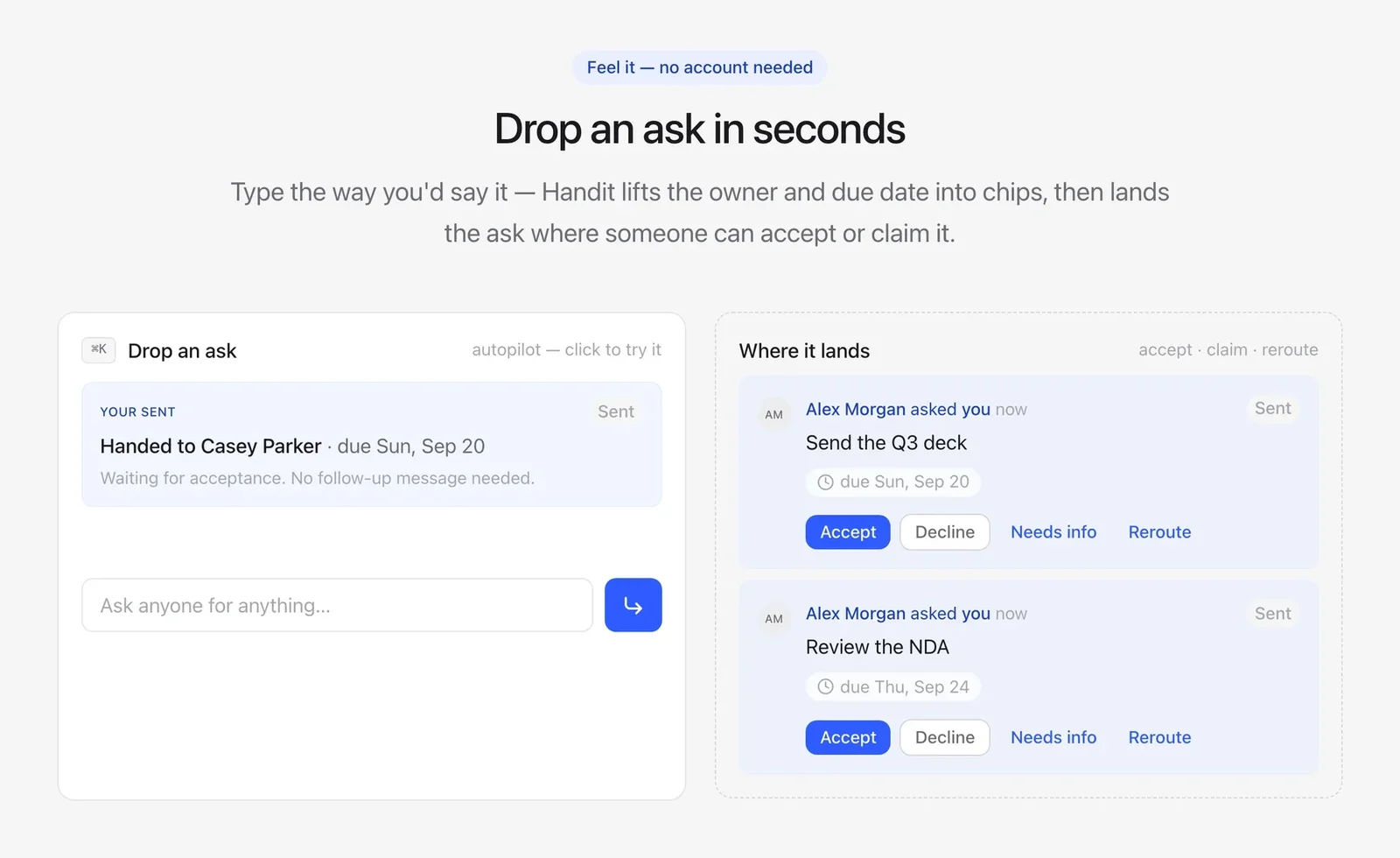Image resolution: width=1400 pixels, height=858 pixels.
Task: Reroute the 'Send the Q3 deck' ask
Action: click(1159, 532)
